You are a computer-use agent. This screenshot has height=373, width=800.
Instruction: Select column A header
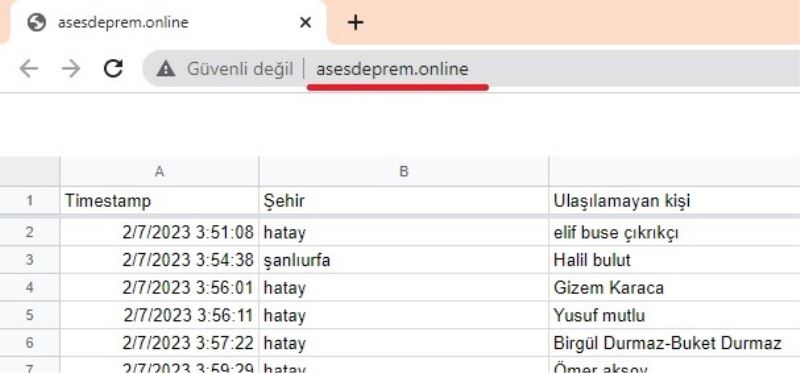coord(159,171)
